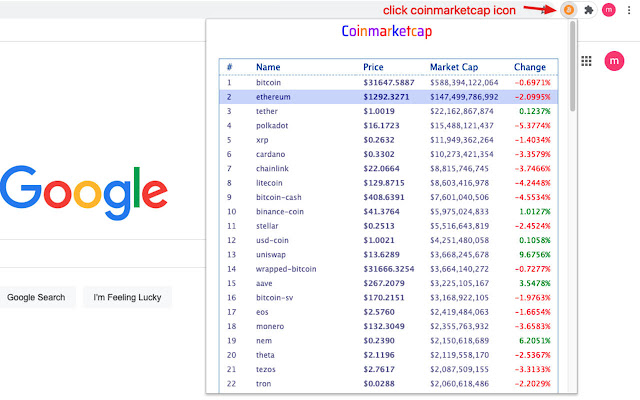Select the eos row name
This screenshot has width=640, height=400.
coord(262,312)
